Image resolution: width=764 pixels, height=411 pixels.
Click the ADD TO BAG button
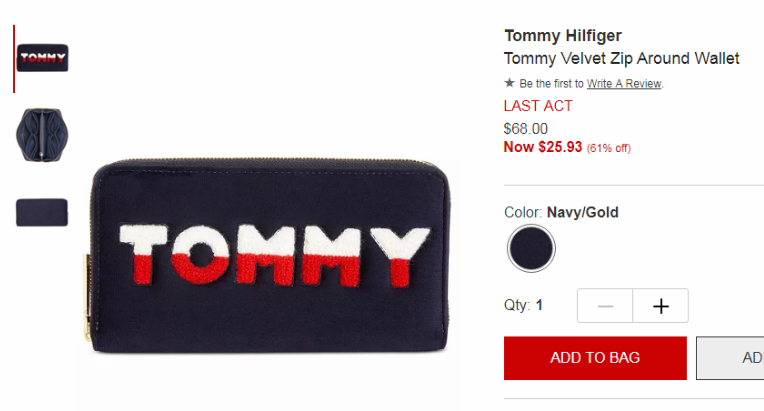point(595,358)
